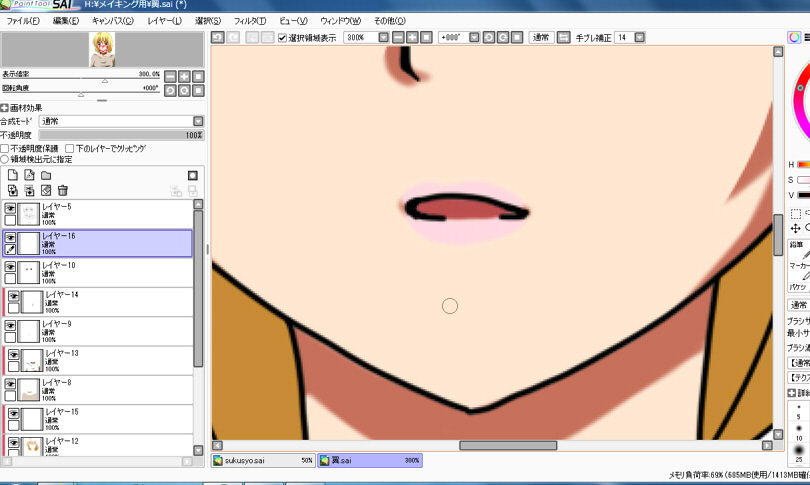Create a new layer folder
The width and height of the screenshot is (810, 485).
pos(46,176)
